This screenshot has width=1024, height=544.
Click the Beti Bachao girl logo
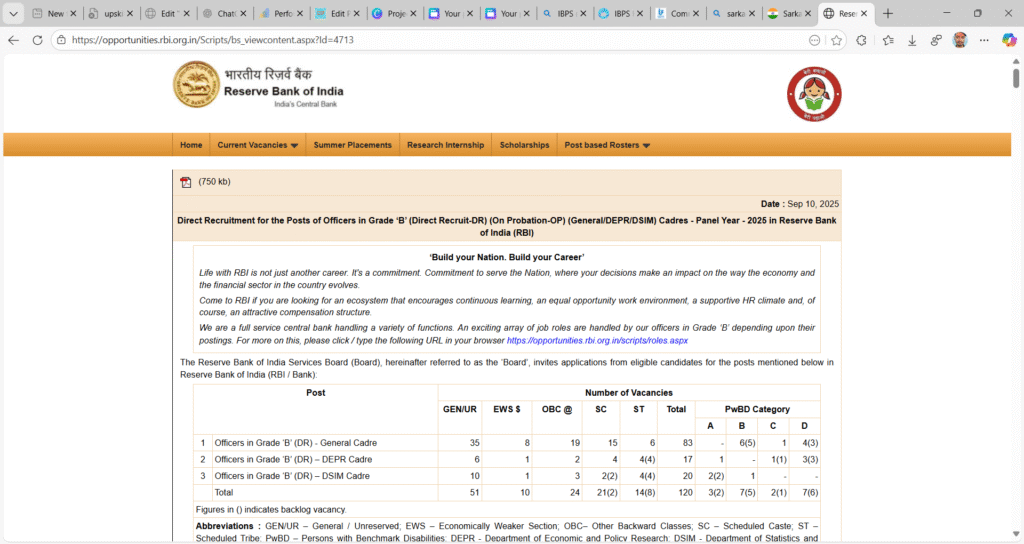coord(814,95)
